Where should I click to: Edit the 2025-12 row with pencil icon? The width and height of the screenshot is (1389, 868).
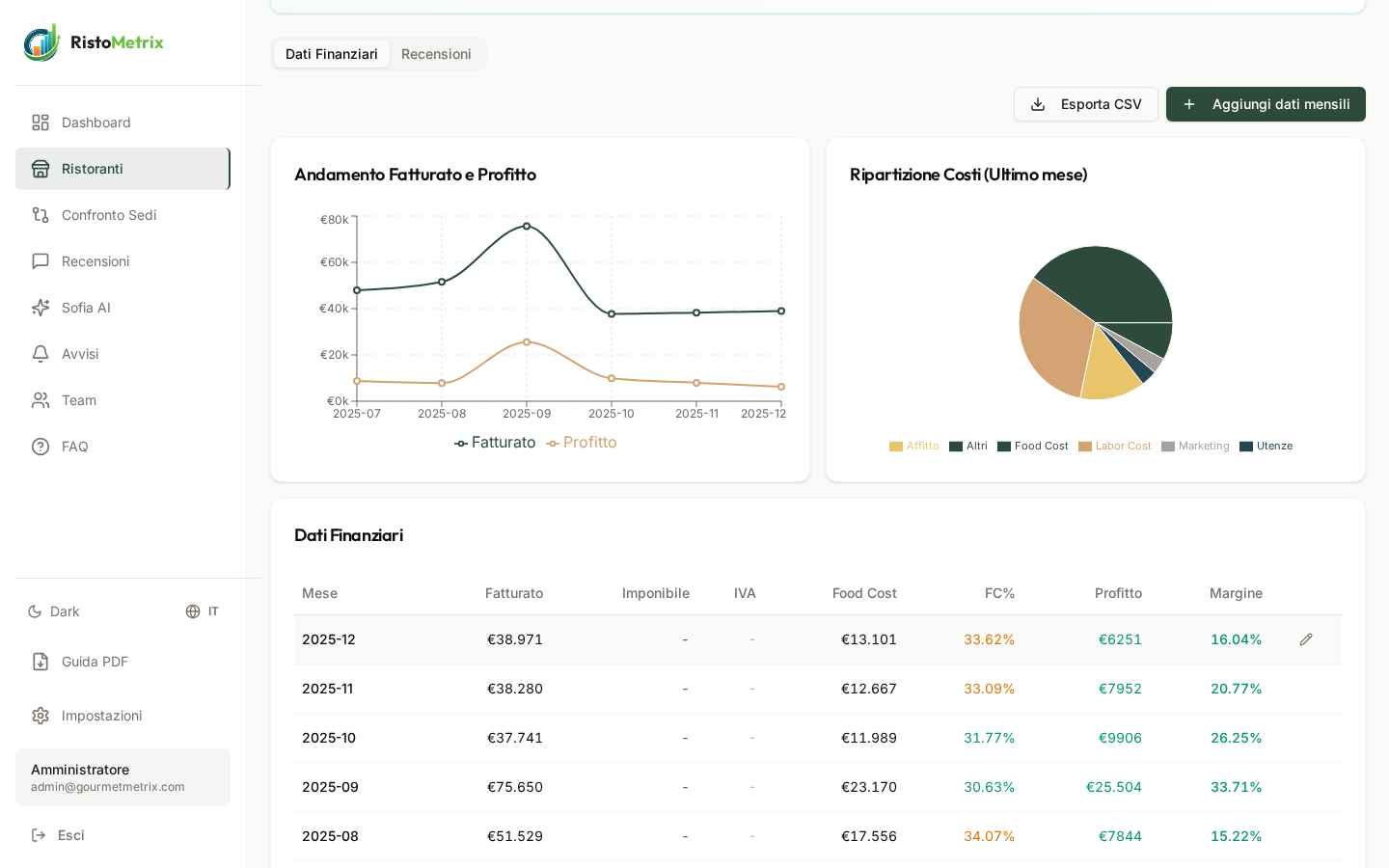click(1306, 639)
